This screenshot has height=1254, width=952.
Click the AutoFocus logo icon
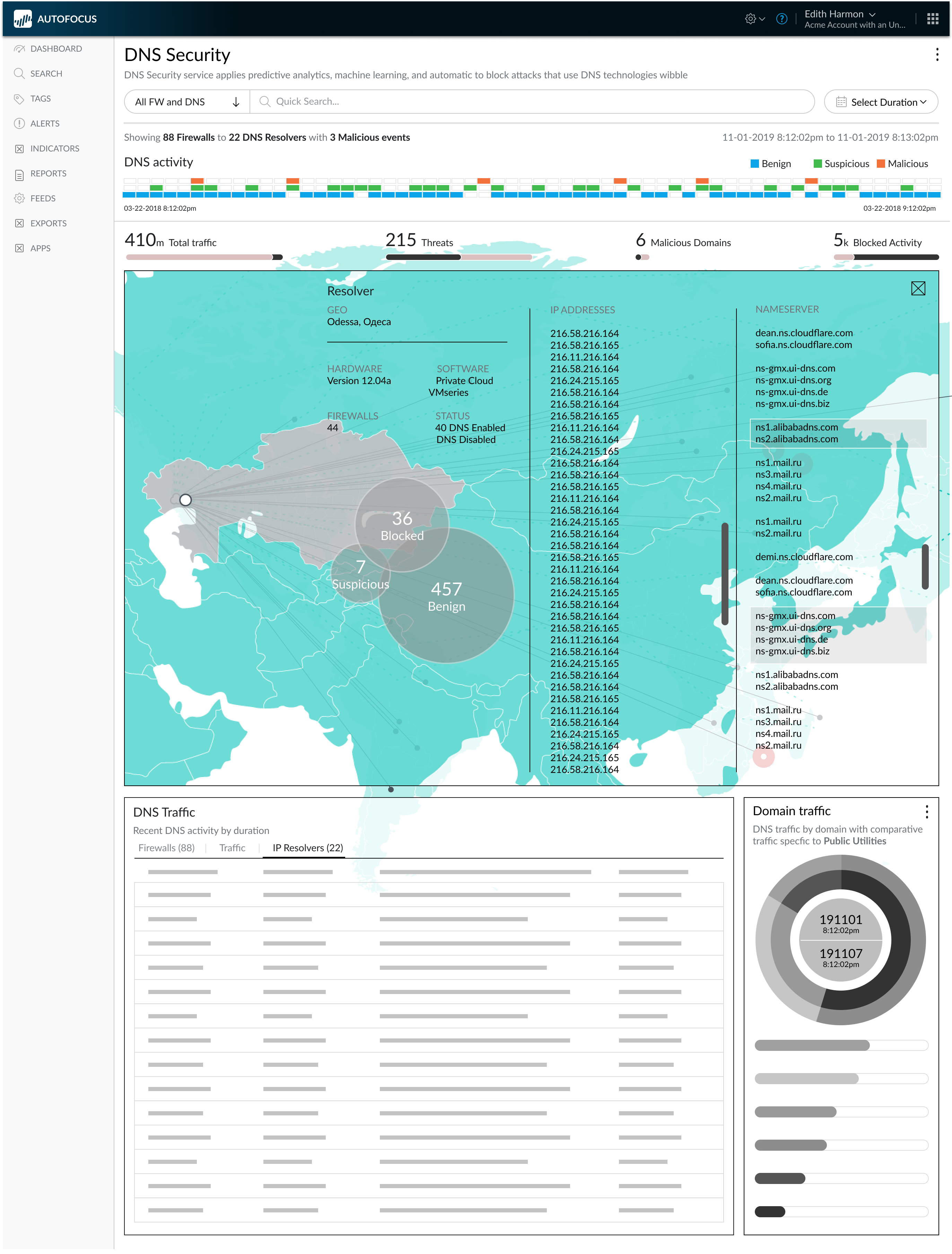tap(23, 19)
